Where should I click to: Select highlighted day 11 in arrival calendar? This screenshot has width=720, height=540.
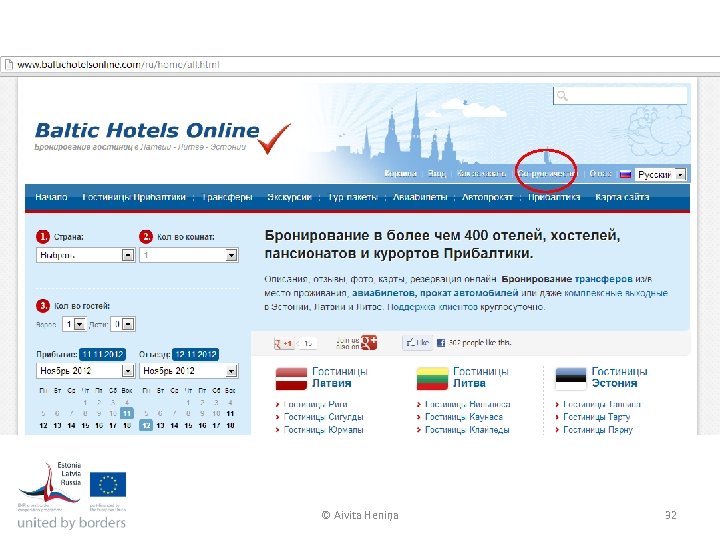point(127,413)
